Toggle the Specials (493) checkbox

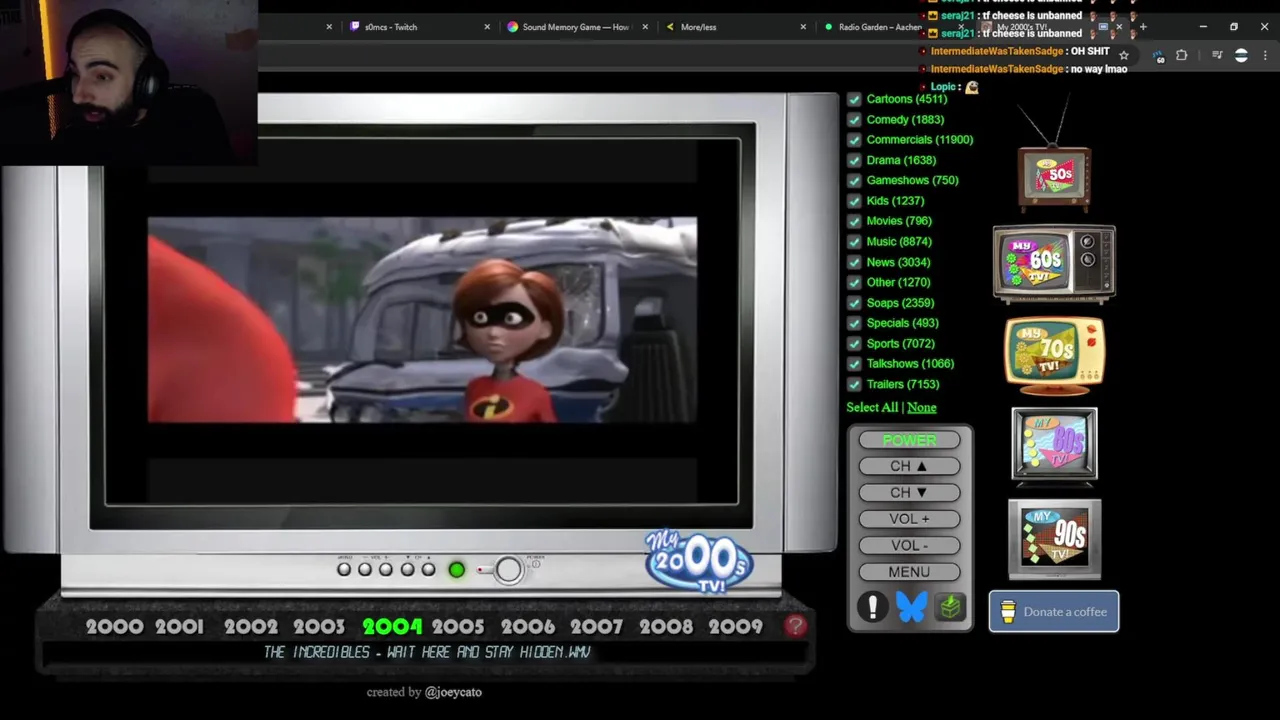click(854, 323)
